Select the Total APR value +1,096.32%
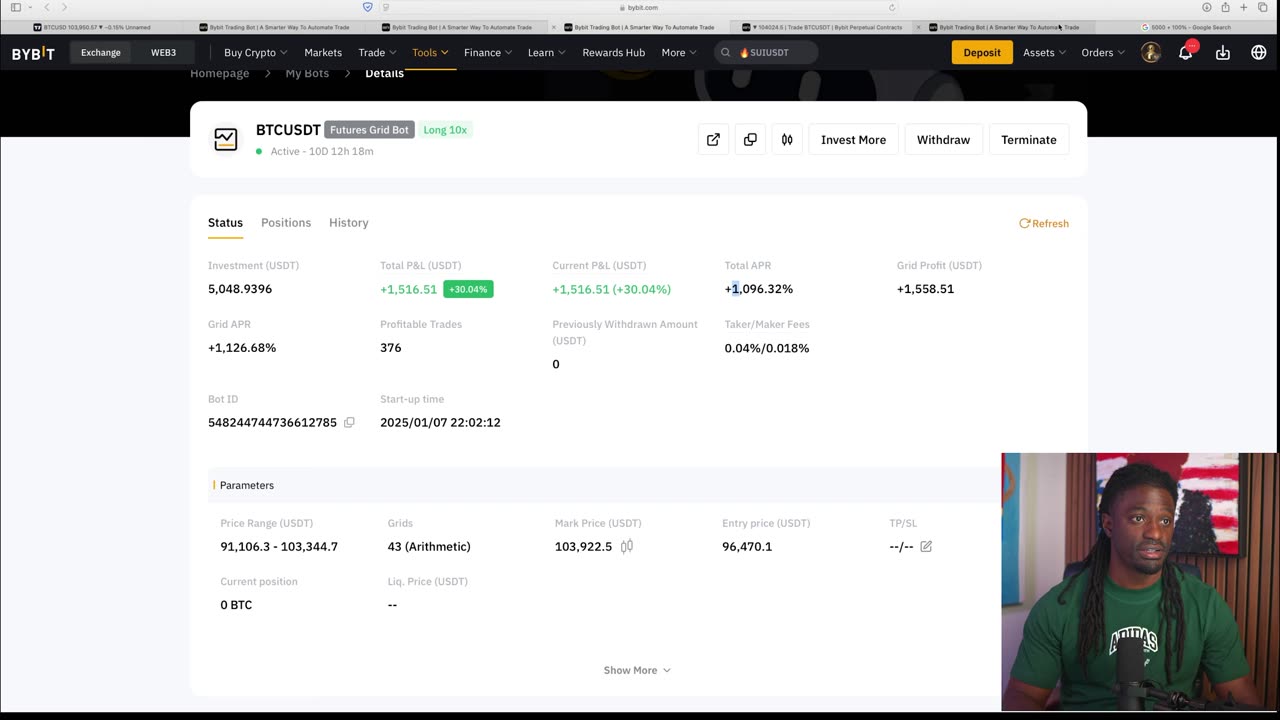 point(759,289)
